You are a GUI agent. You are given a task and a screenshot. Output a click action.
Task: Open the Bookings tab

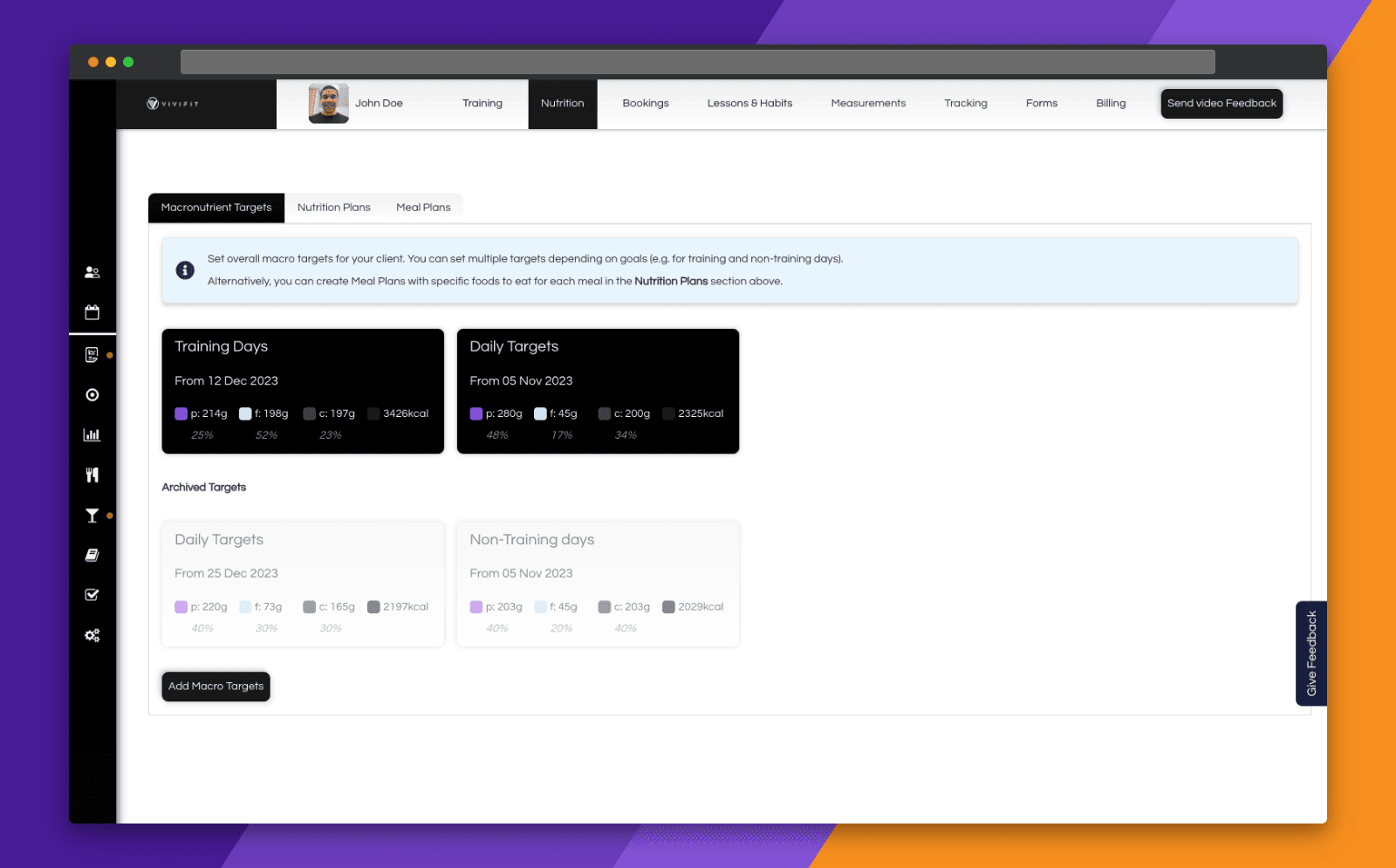point(646,104)
